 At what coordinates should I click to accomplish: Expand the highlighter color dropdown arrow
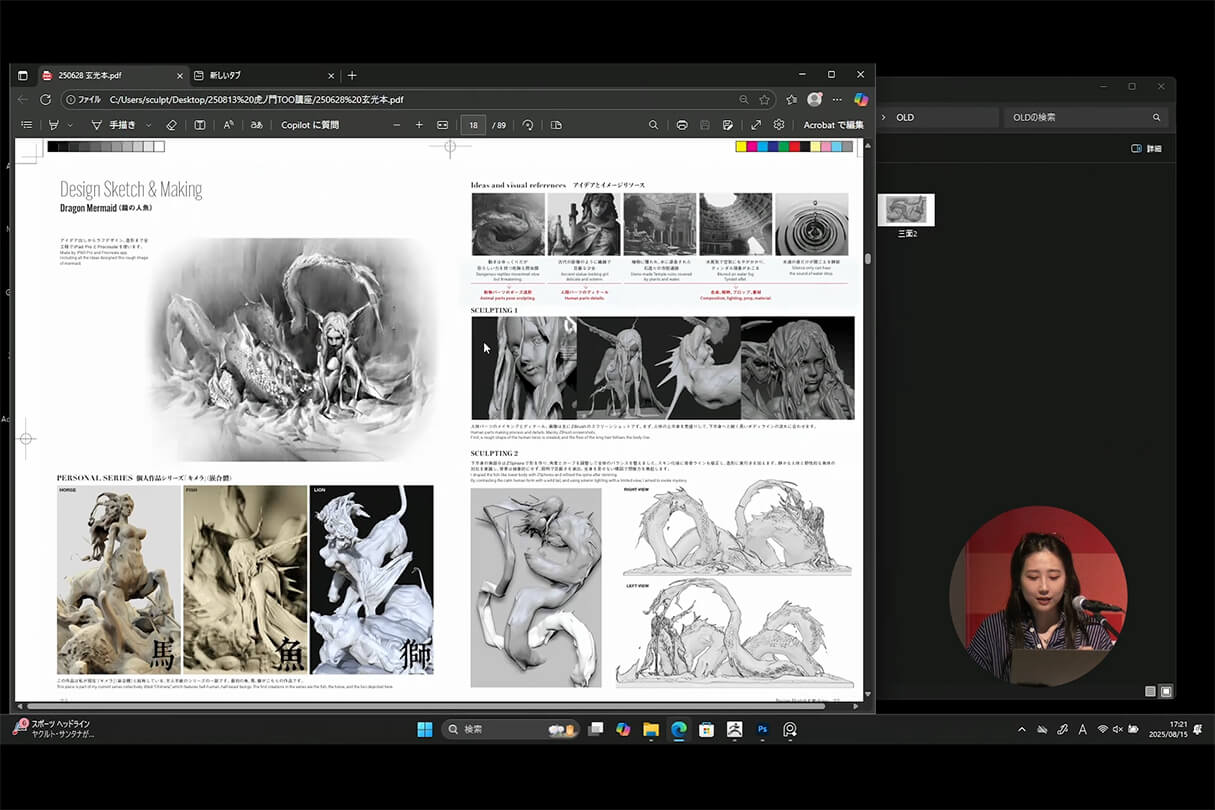(70, 125)
